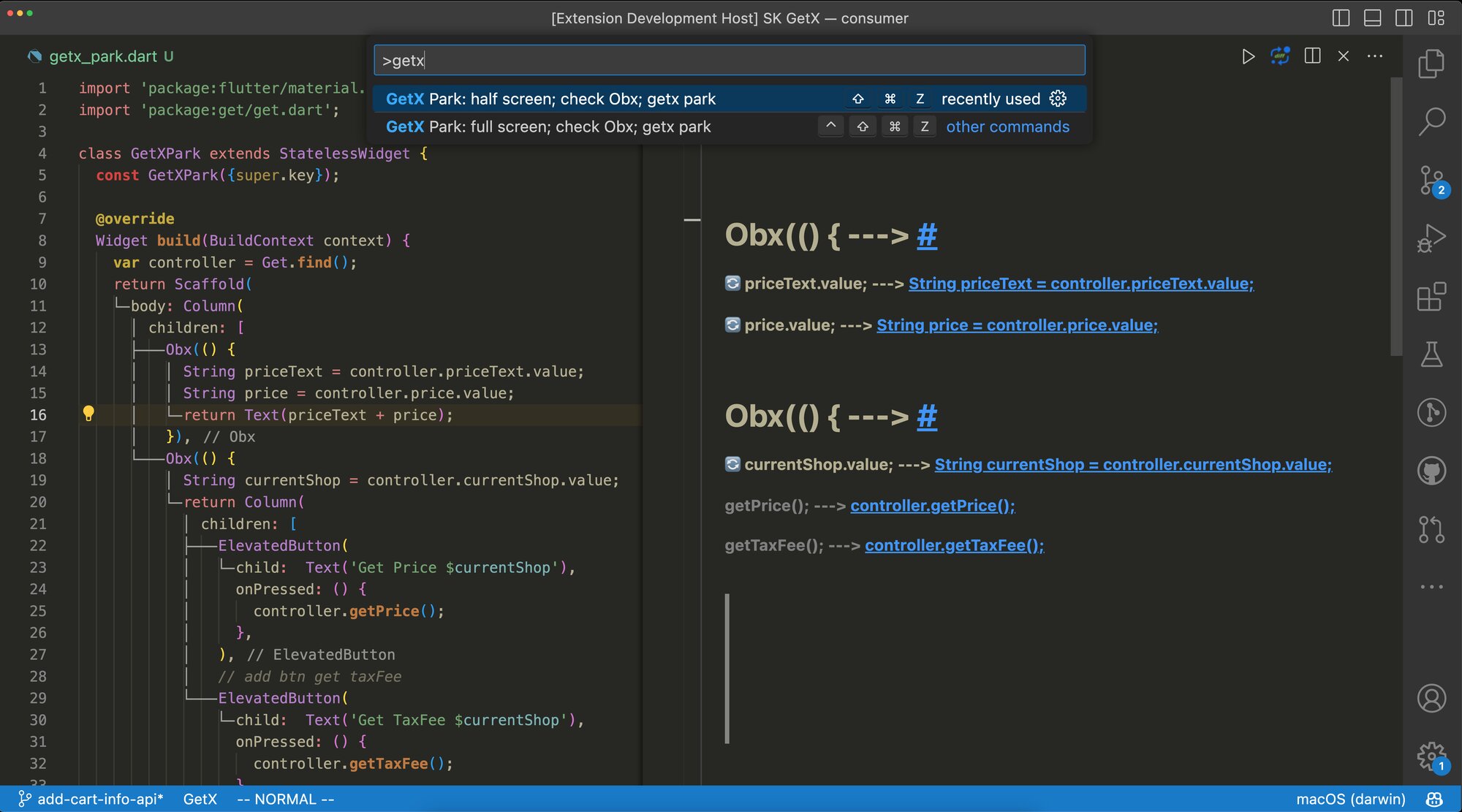Open the editor More Actions ellipsis menu
Image resolution: width=1462 pixels, height=812 pixels.
coord(1375,56)
